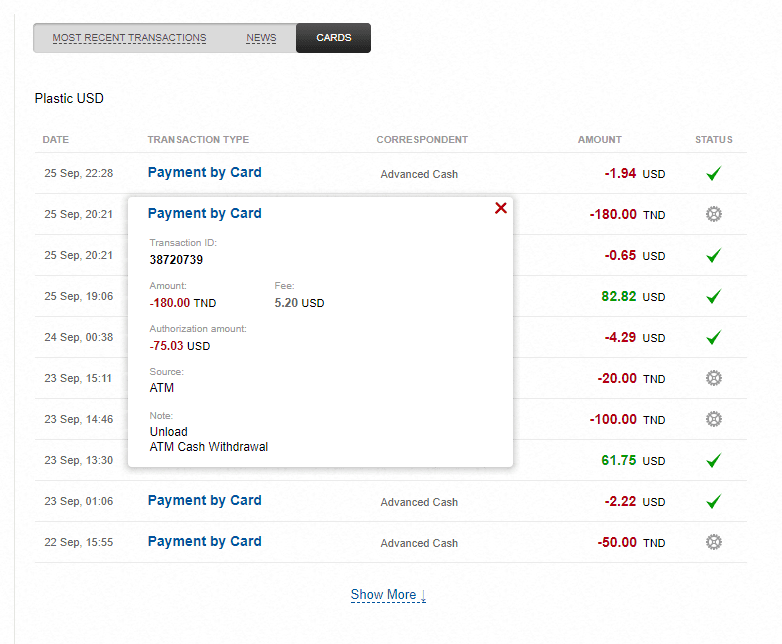
Task: Click the checkmark status for 61.75 USD
Action: point(713,461)
